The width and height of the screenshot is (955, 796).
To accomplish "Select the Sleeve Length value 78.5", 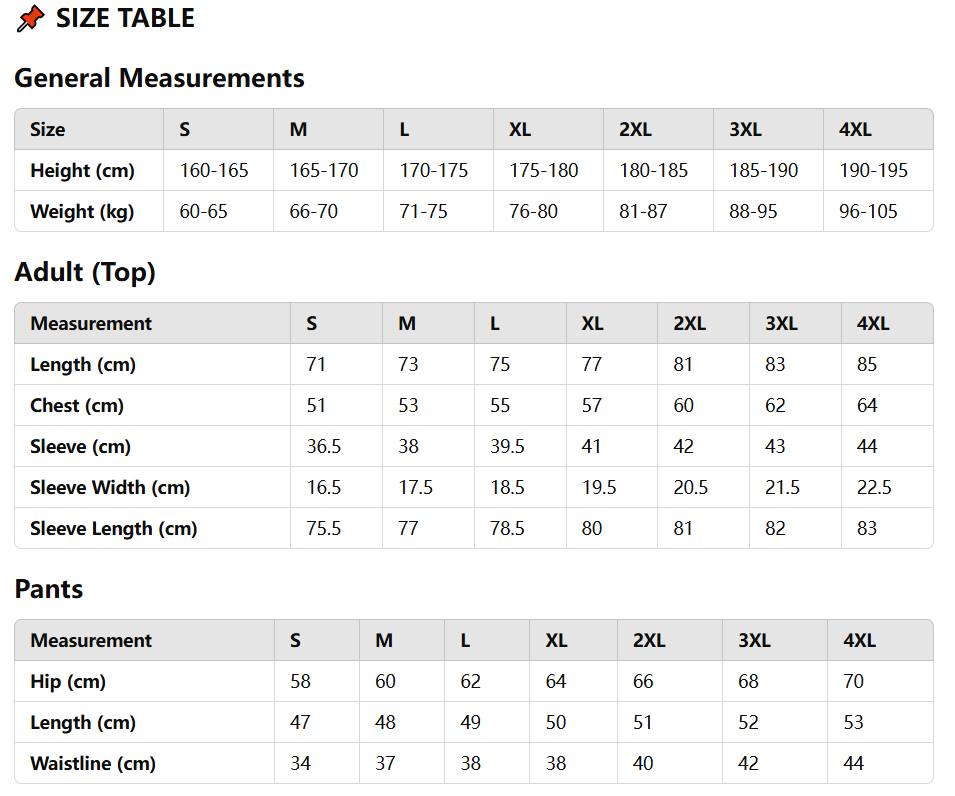I will (507, 528).
